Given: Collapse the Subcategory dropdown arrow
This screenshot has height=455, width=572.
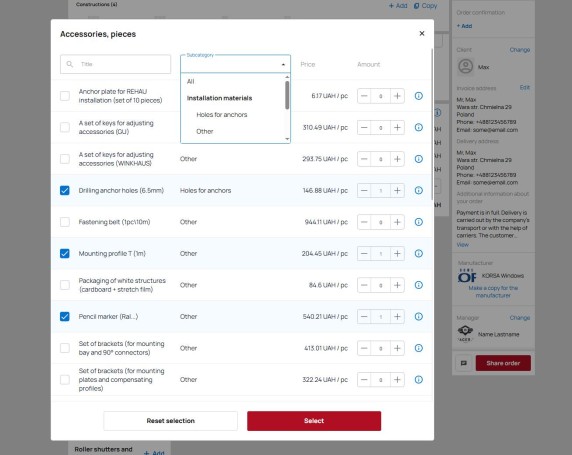Looking at the screenshot, I should 283,65.
